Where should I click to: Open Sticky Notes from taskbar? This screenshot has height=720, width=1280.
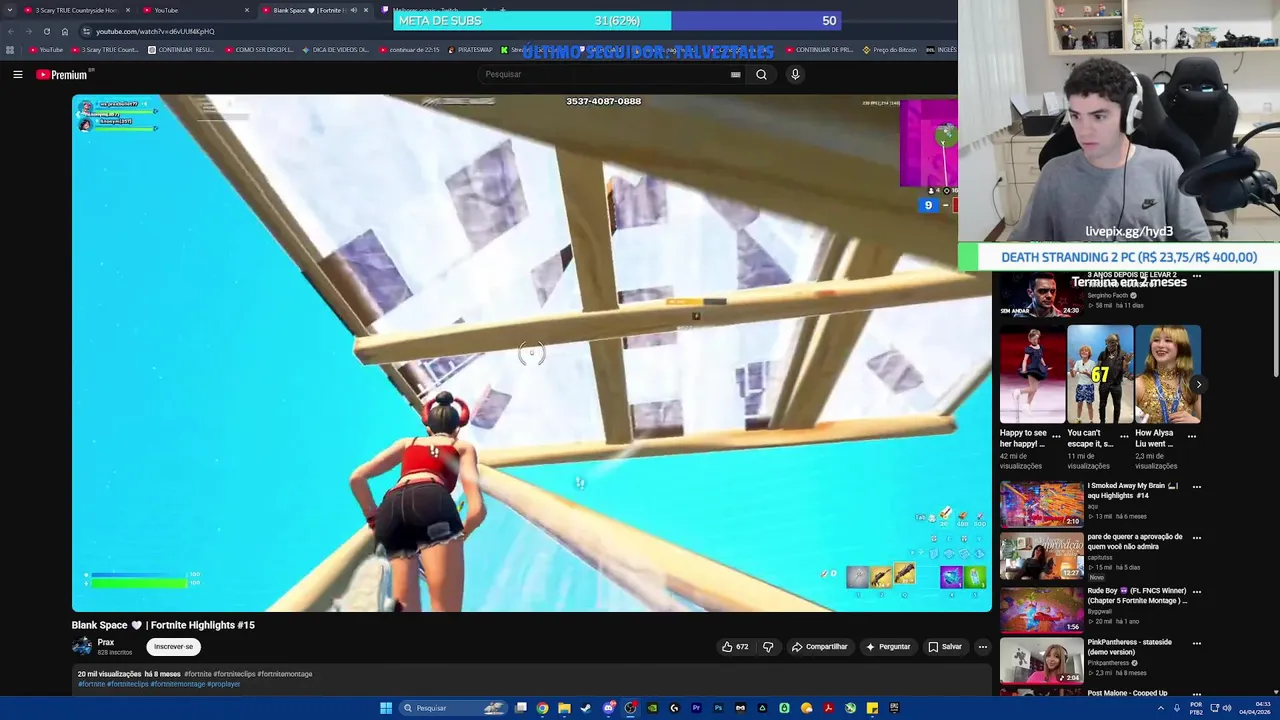coord(872,708)
